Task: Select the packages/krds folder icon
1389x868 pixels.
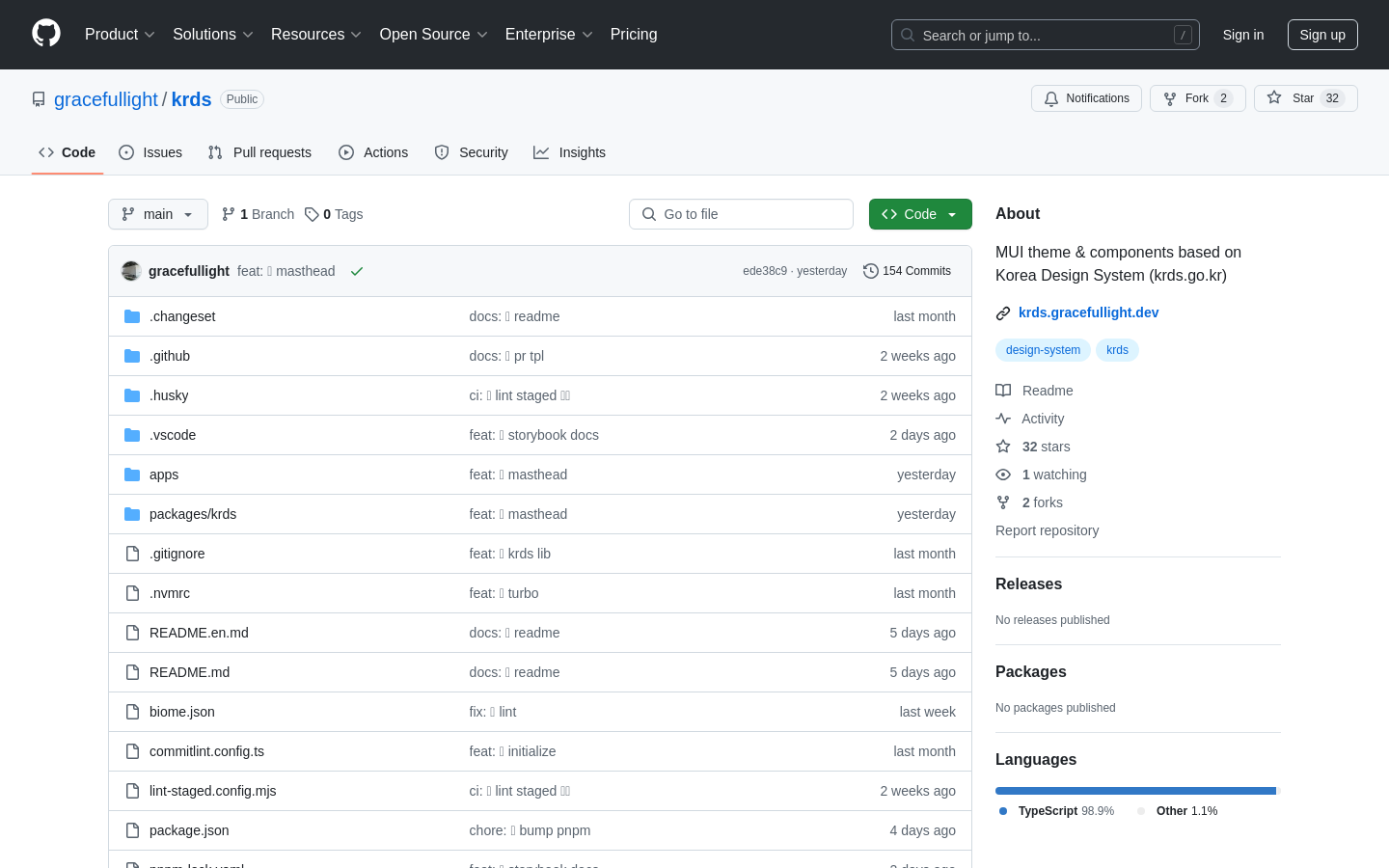Action: coord(132,514)
